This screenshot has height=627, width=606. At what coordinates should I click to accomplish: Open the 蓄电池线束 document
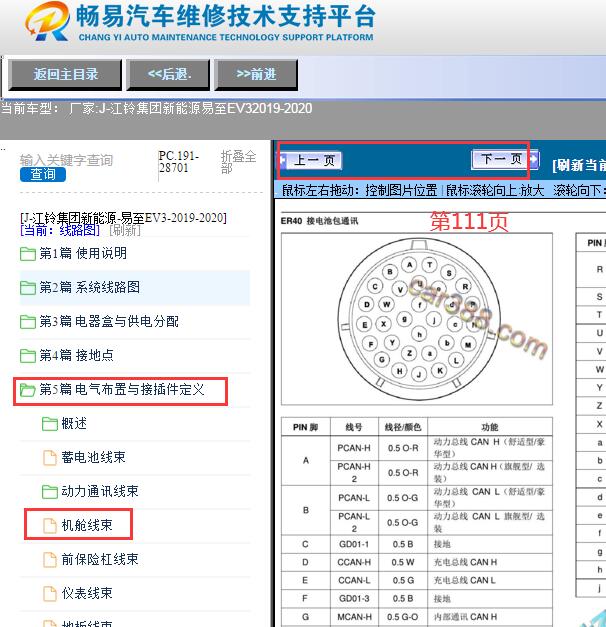[93, 458]
